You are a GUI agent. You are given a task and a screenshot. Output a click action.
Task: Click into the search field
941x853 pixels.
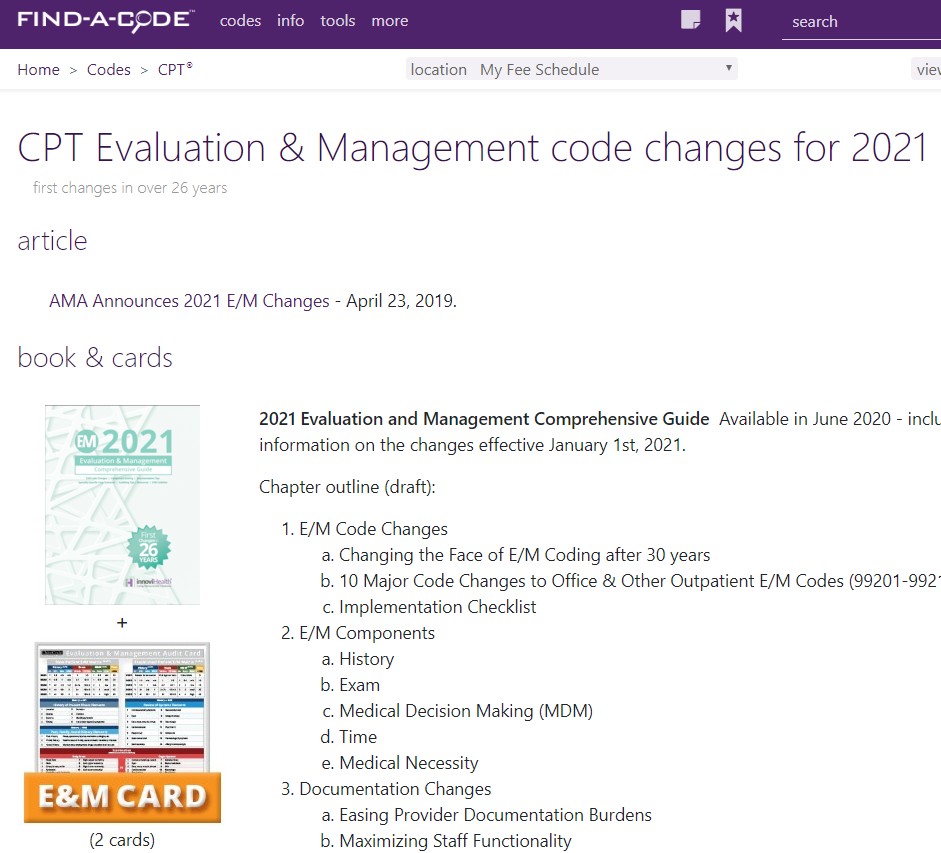[861, 22]
